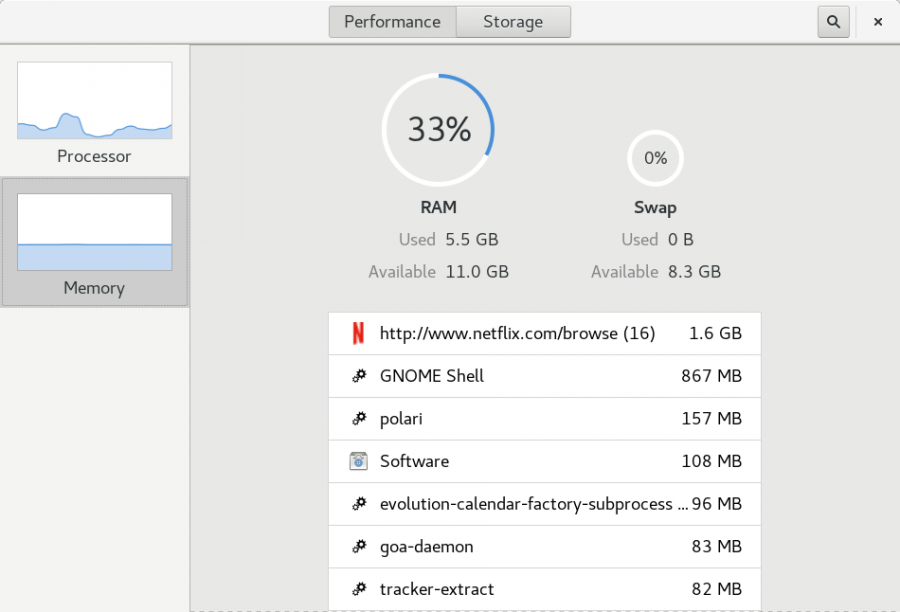This screenshot has width=900, height=612.
Task: Click the GNOME Shell gear icon
Action: pyautogui.click(x=357, y=376)
